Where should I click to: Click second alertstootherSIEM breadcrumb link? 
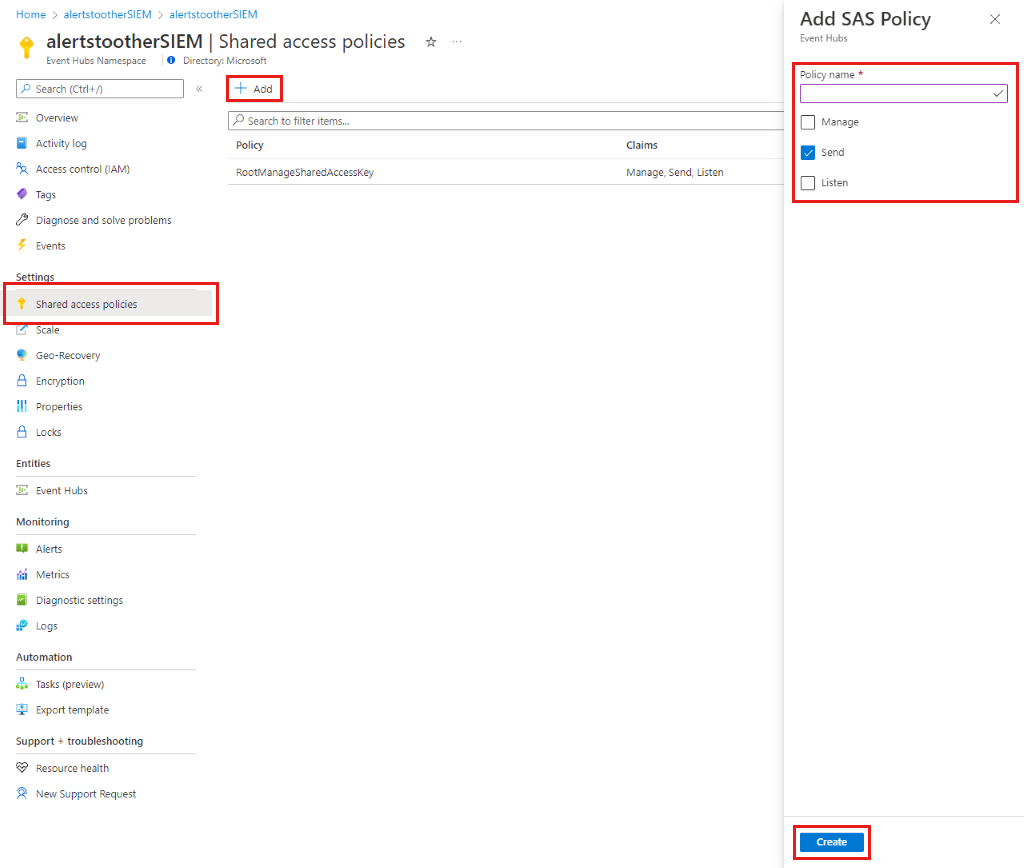pos(213,14)
